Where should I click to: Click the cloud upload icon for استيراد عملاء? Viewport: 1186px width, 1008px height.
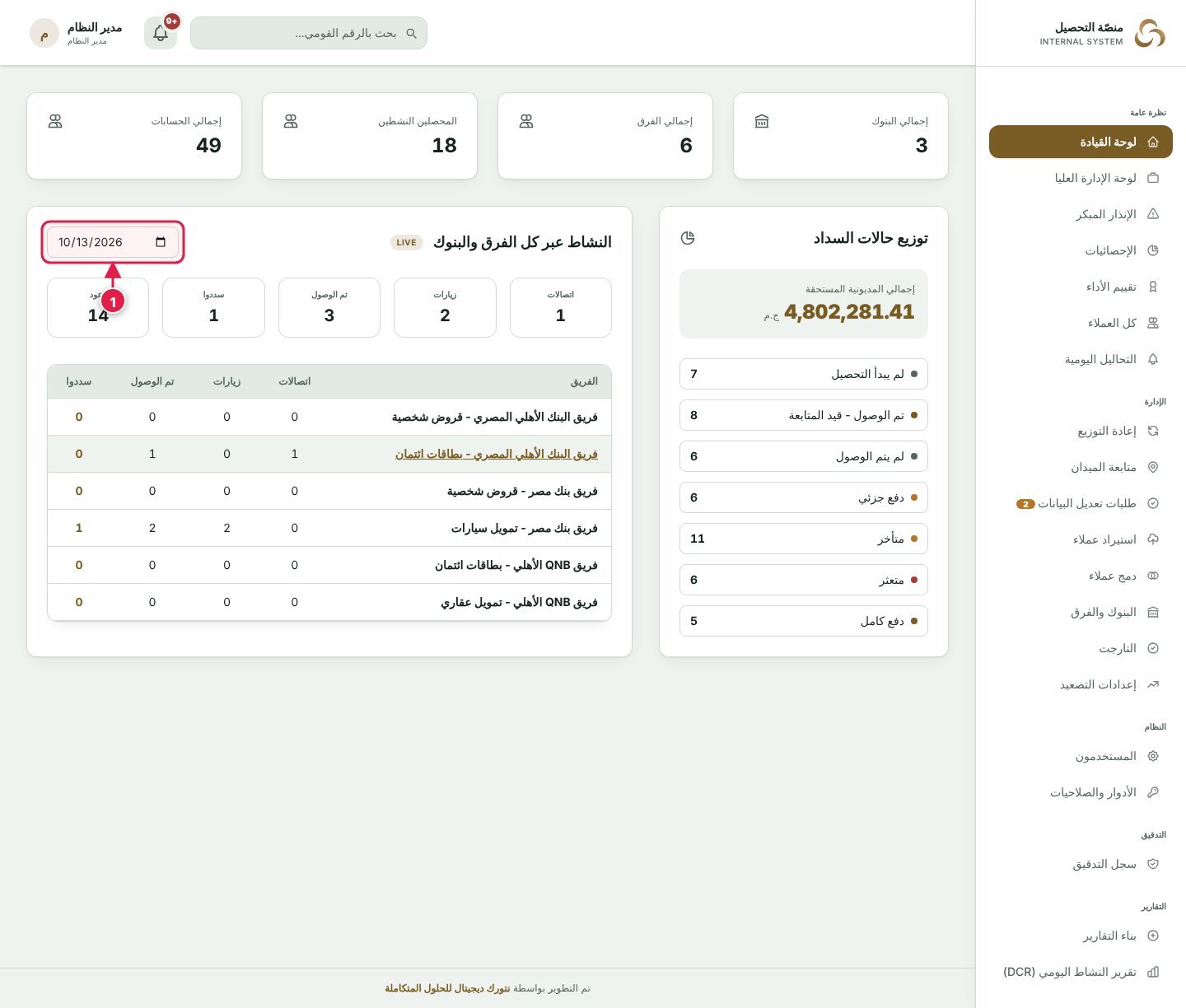point(1153,539)
